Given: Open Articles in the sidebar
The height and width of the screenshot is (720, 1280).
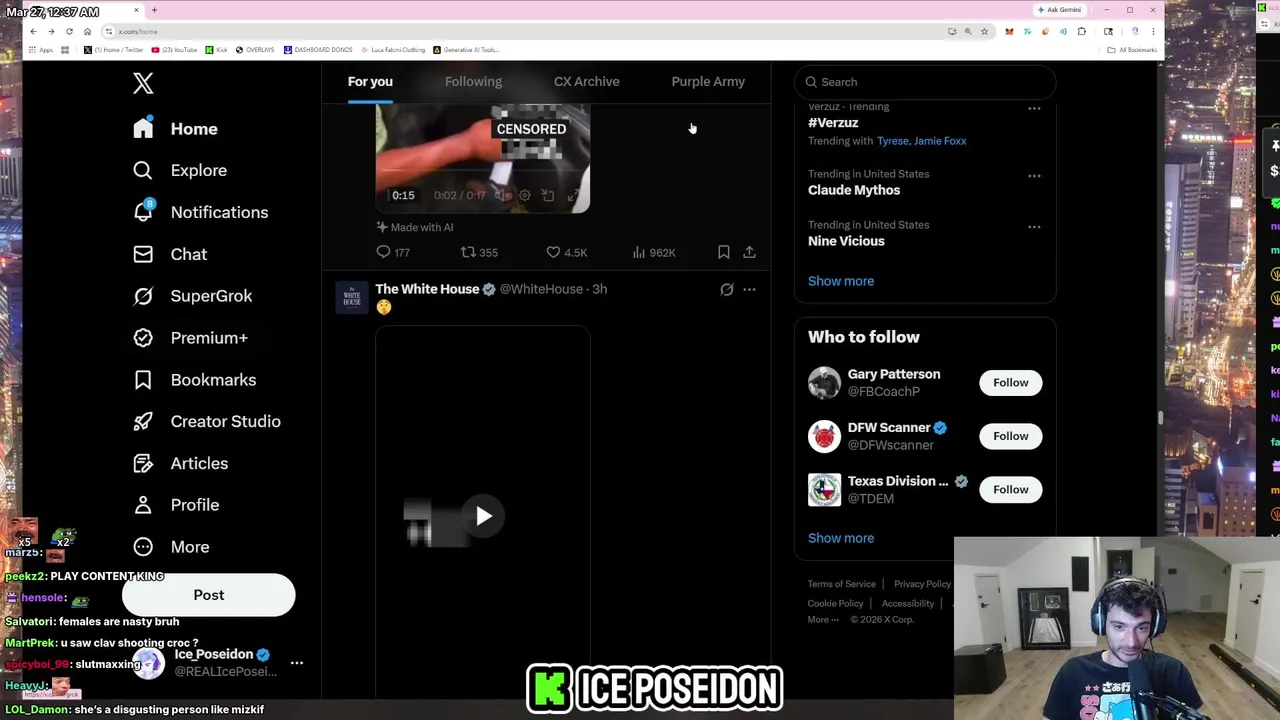Looking at the screenshot, I should point(180,464).
